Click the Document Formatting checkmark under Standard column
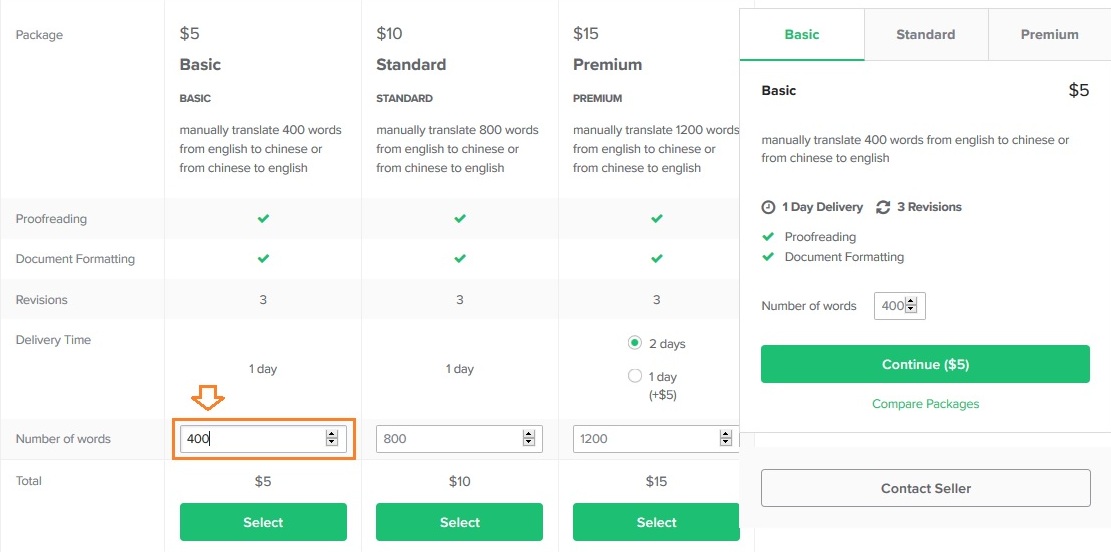This screenshot has height=552, width=1111. (x=460, y=259)
